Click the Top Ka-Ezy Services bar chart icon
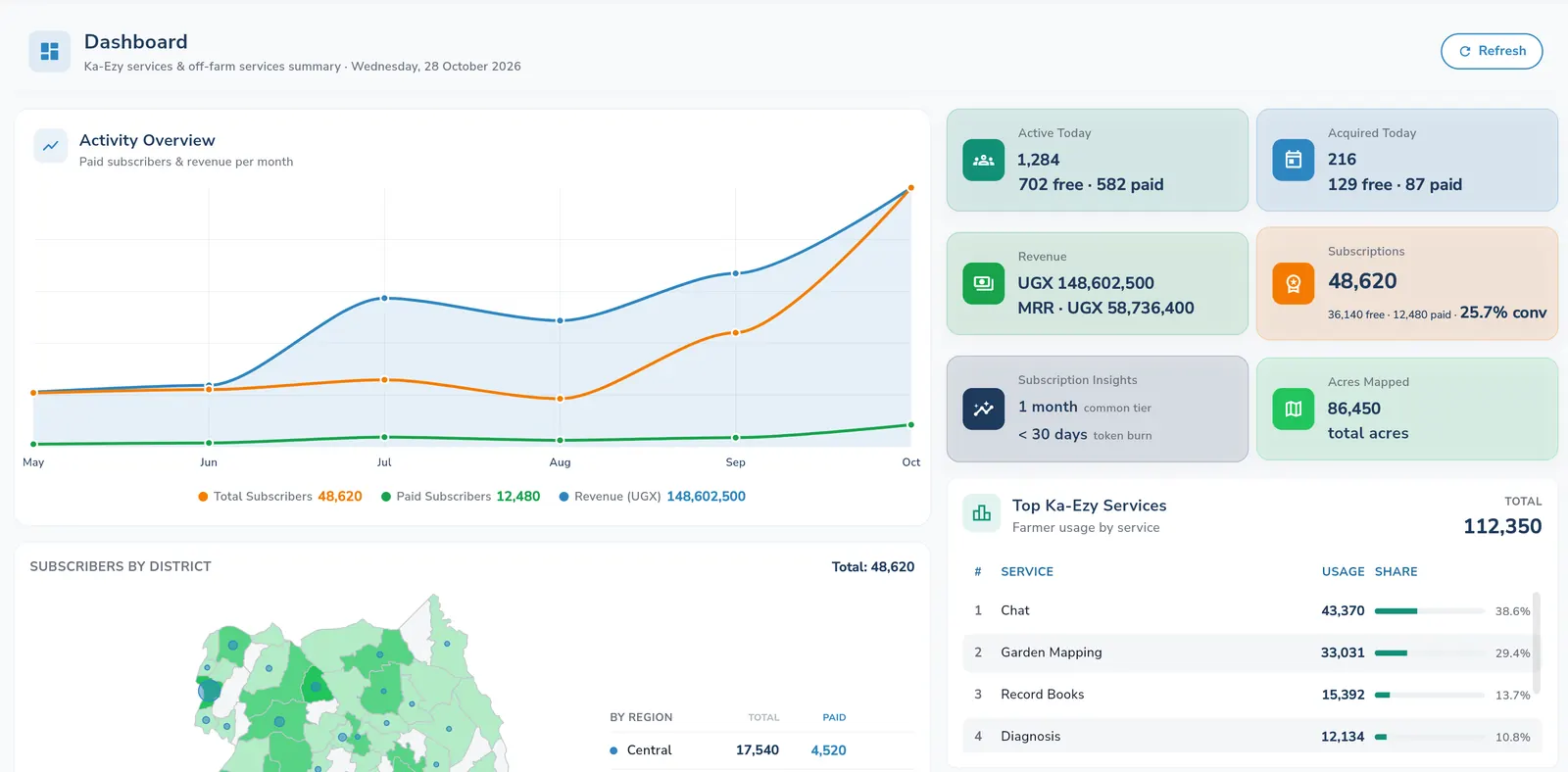 pos(981,513)
